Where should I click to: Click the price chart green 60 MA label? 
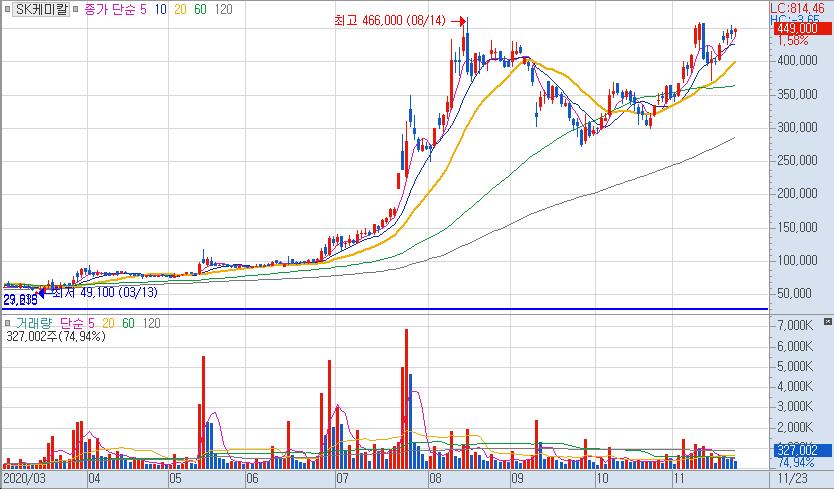click(x=200, y=10)
